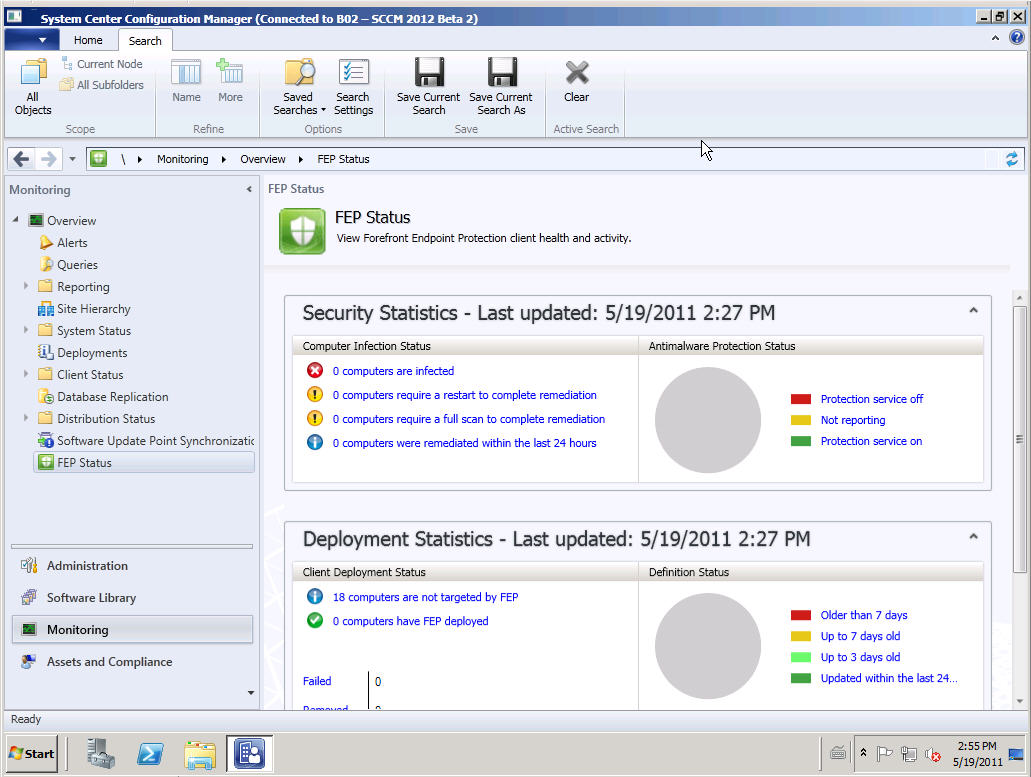Open the Start menu
This screenshot has width=1031, height=777.
click(32, 754)
